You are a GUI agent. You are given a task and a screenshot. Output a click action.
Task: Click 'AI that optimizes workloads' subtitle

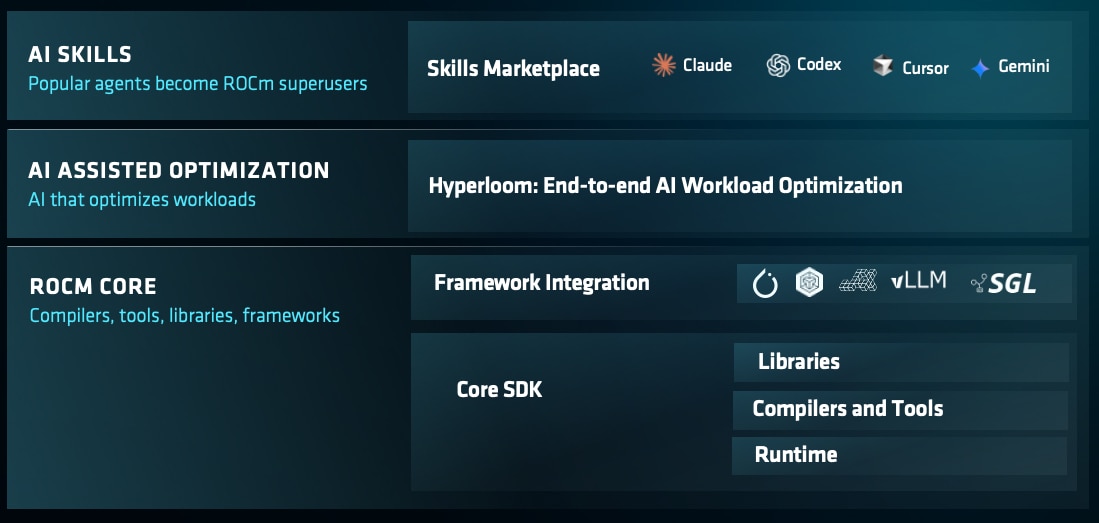click(142, 200)
